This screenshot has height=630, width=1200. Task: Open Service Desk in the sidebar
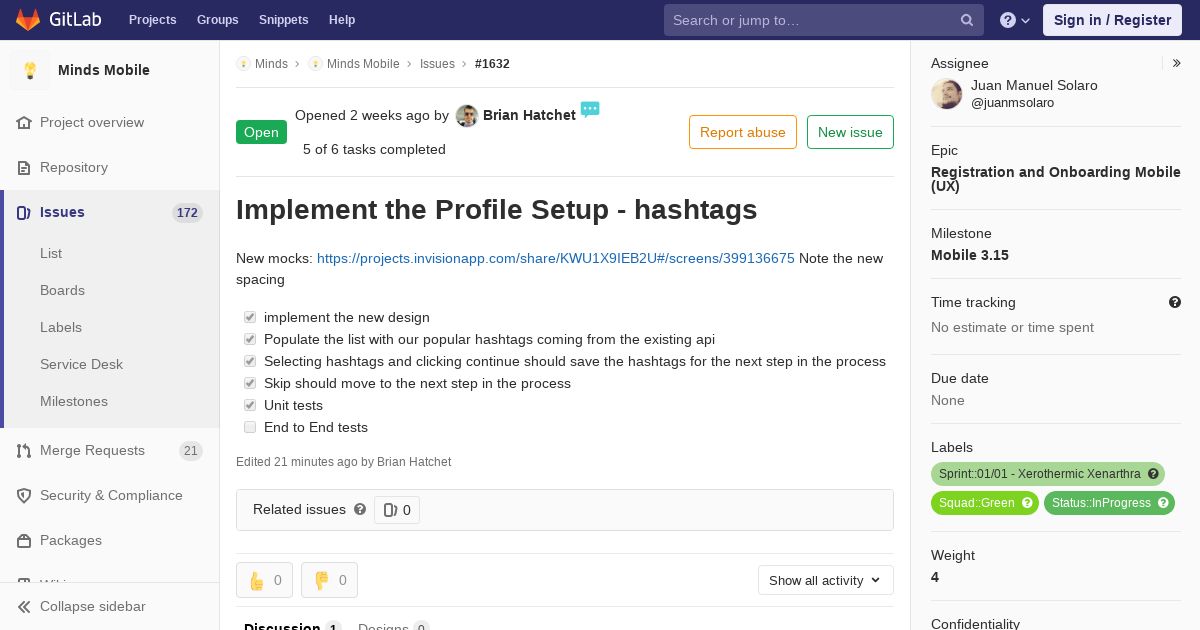point(81,364)
